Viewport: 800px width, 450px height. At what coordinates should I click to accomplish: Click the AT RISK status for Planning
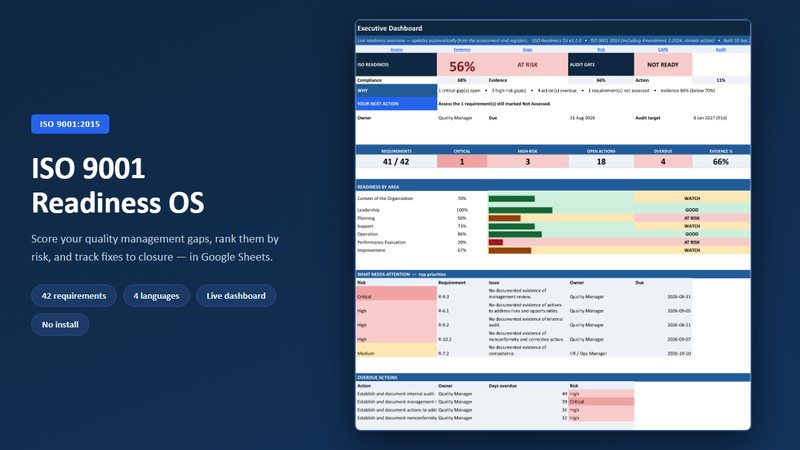[x=692, y=218]
